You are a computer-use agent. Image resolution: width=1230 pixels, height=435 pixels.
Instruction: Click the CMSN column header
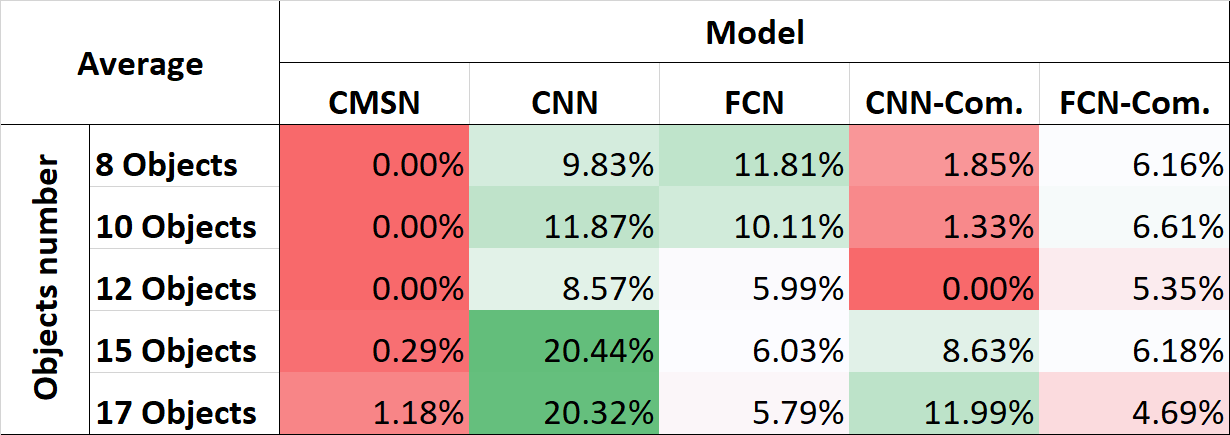tap(374, 104)
